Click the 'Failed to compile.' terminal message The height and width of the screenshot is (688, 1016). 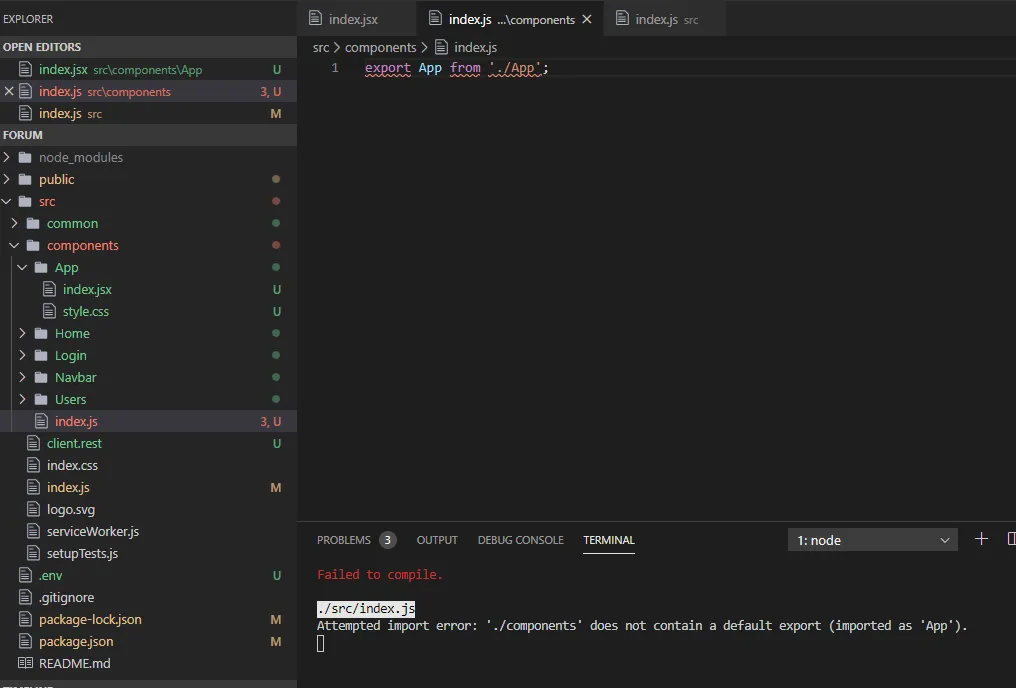point(380,574)
